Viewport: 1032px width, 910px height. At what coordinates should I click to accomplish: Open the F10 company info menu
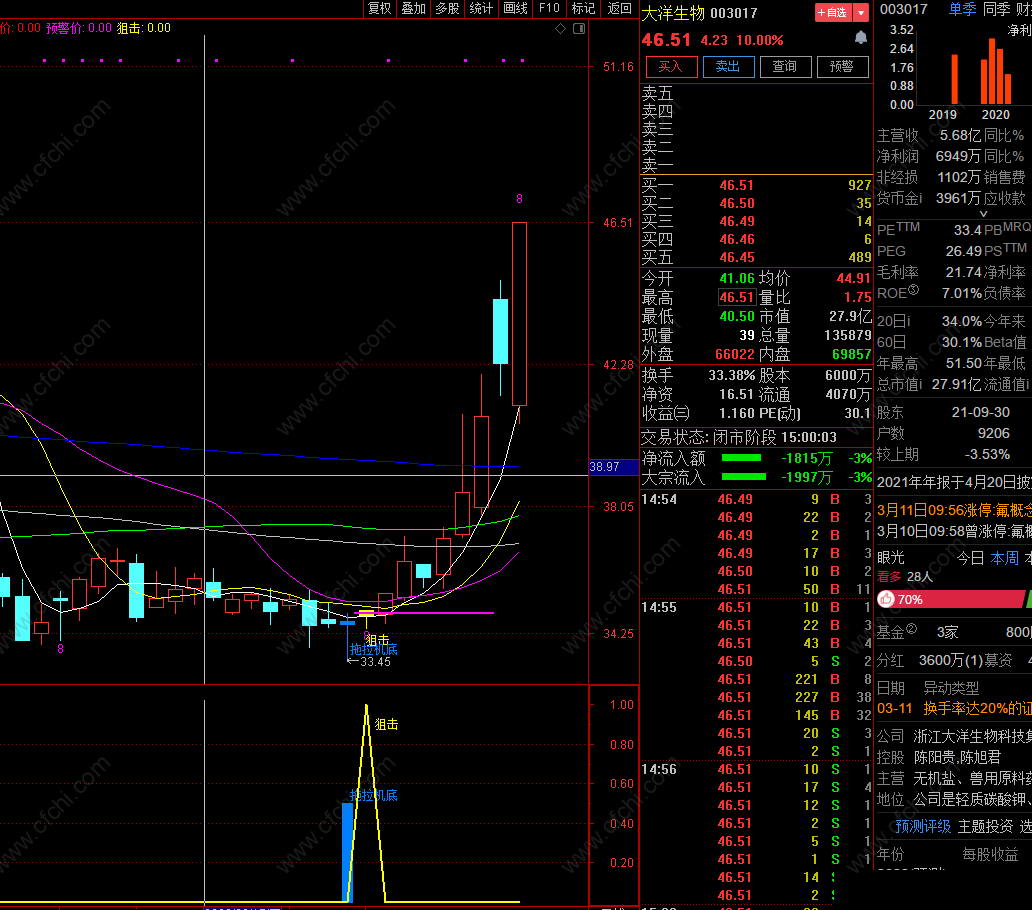pyautogui.click(x=549, y=8)
